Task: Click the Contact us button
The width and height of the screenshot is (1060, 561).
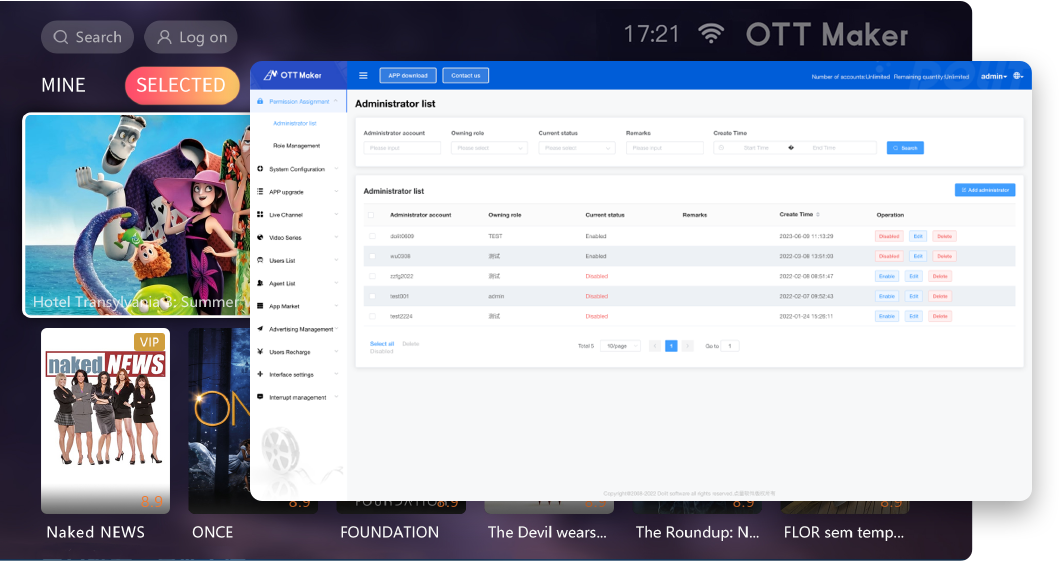Action: coord(466,76)
